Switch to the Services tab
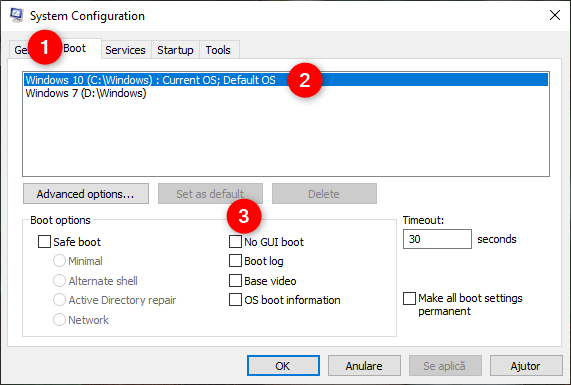571x385 pixels. coord(125,50)
